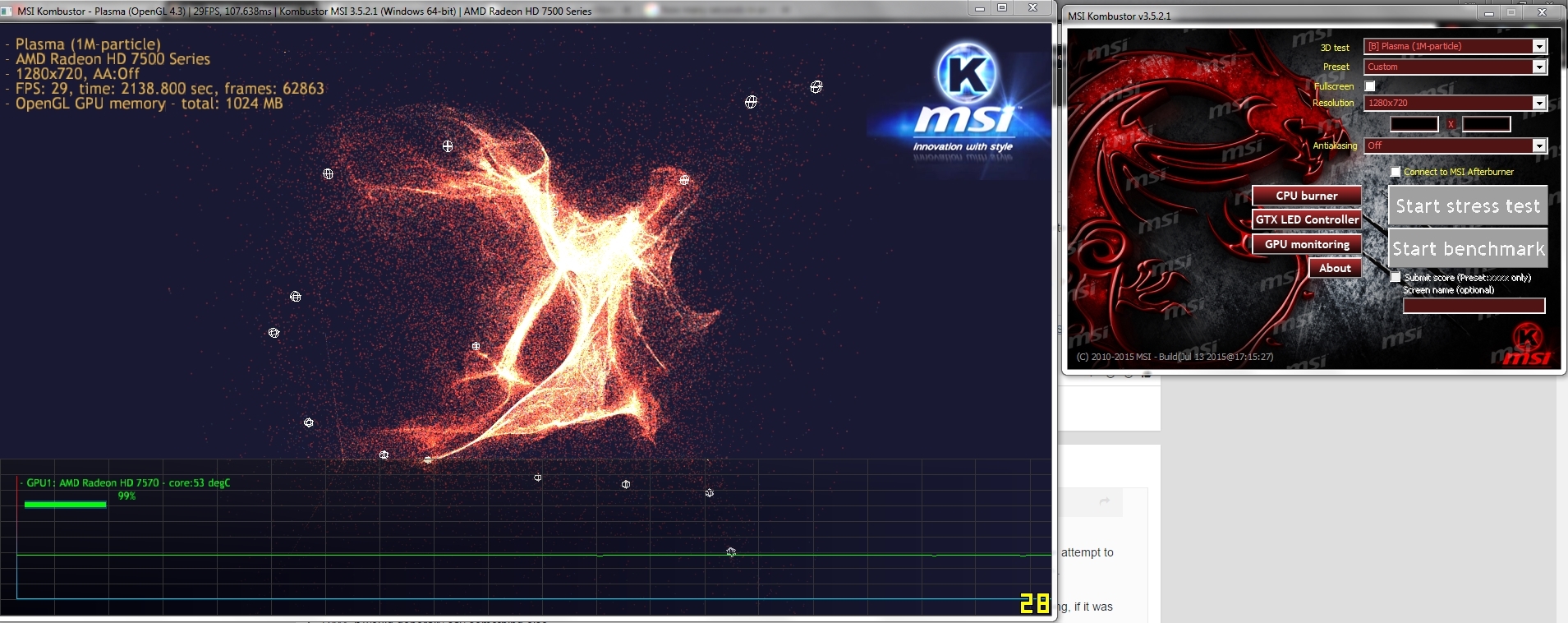The width and height of the screenshot is (1568, 623).
Task: Click the "99%" GPU load value
Action: [x=126, y=496]
